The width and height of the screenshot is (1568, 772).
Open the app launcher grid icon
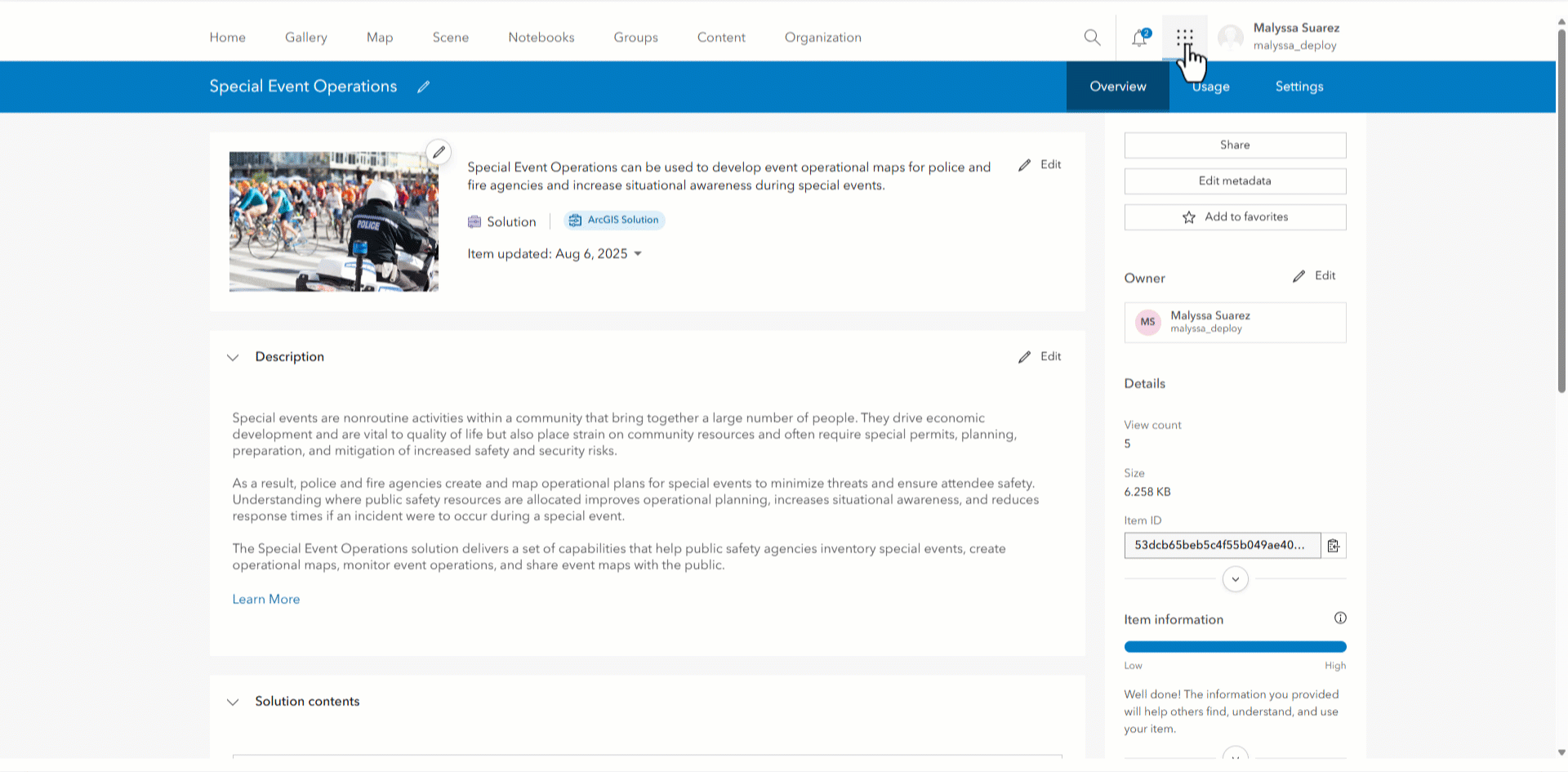tap(1185, 36)
